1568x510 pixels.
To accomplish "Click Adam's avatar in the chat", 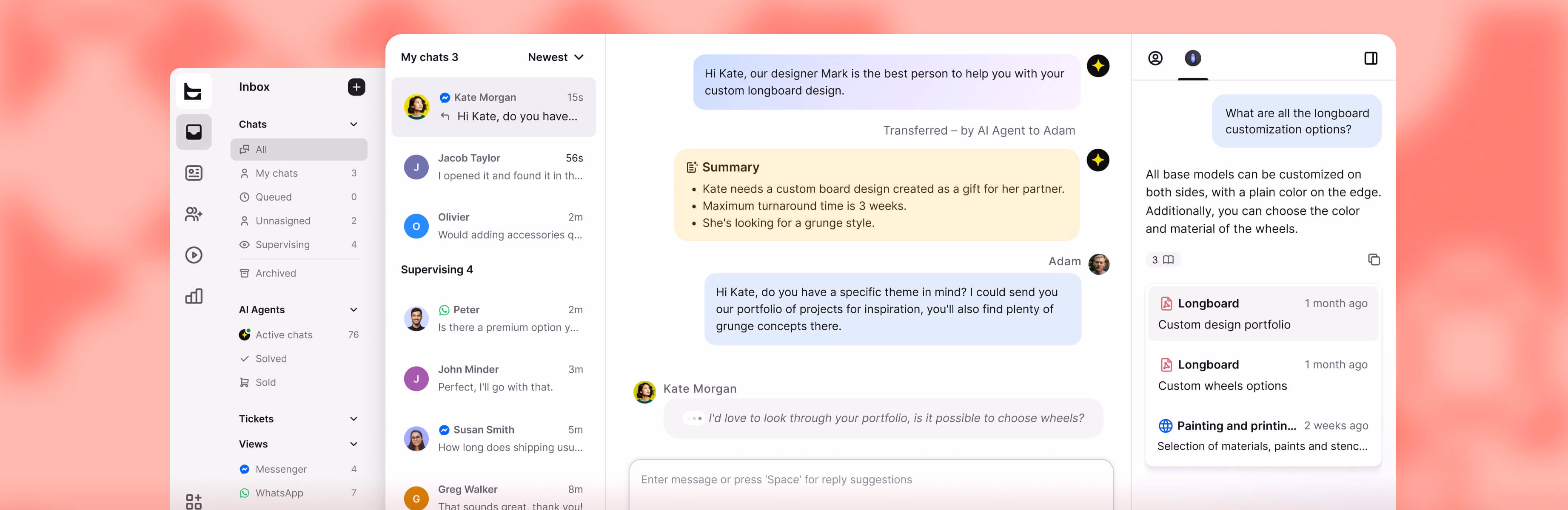I will [x=1098, y=264].
